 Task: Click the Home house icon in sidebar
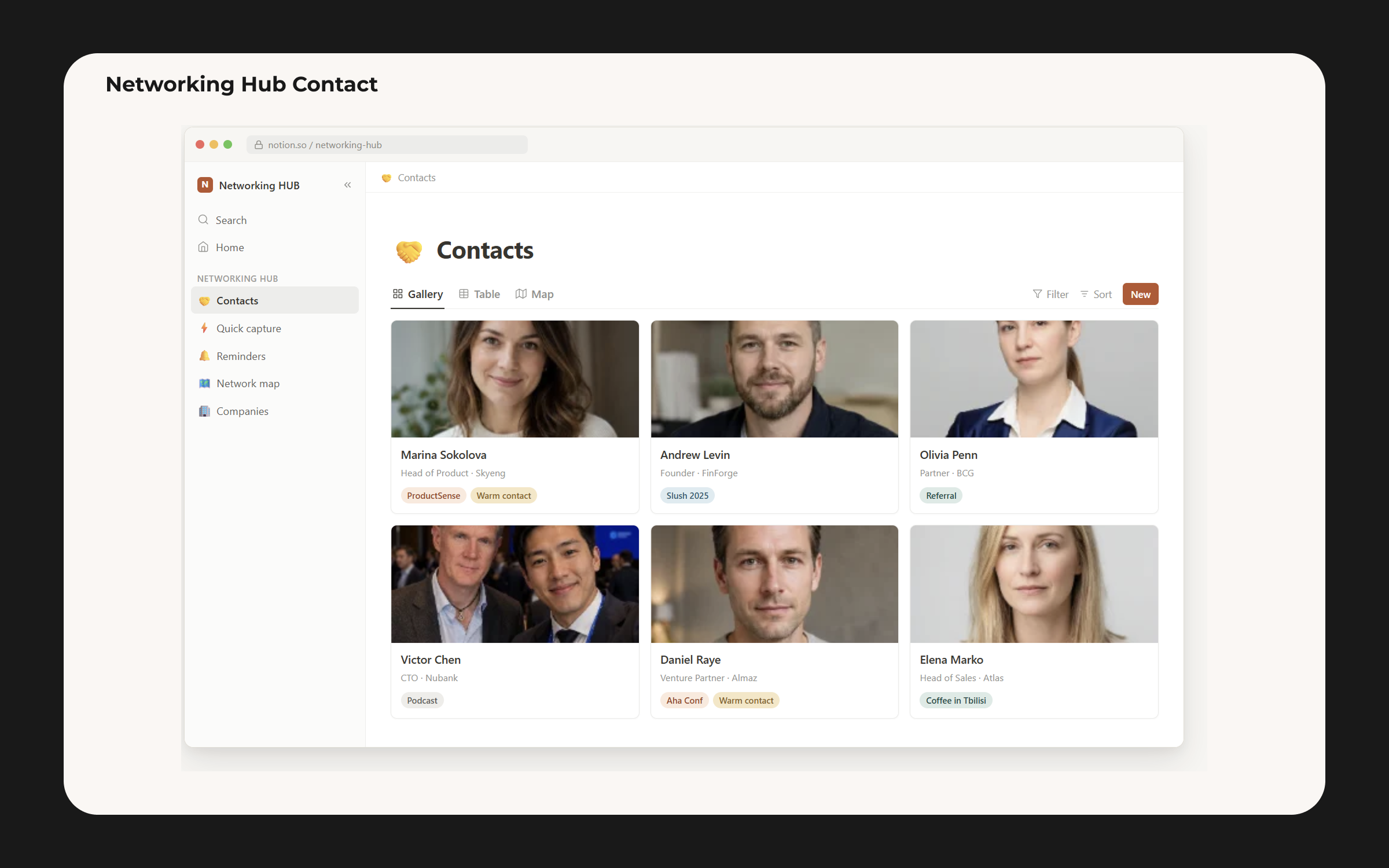click(203, 247)
